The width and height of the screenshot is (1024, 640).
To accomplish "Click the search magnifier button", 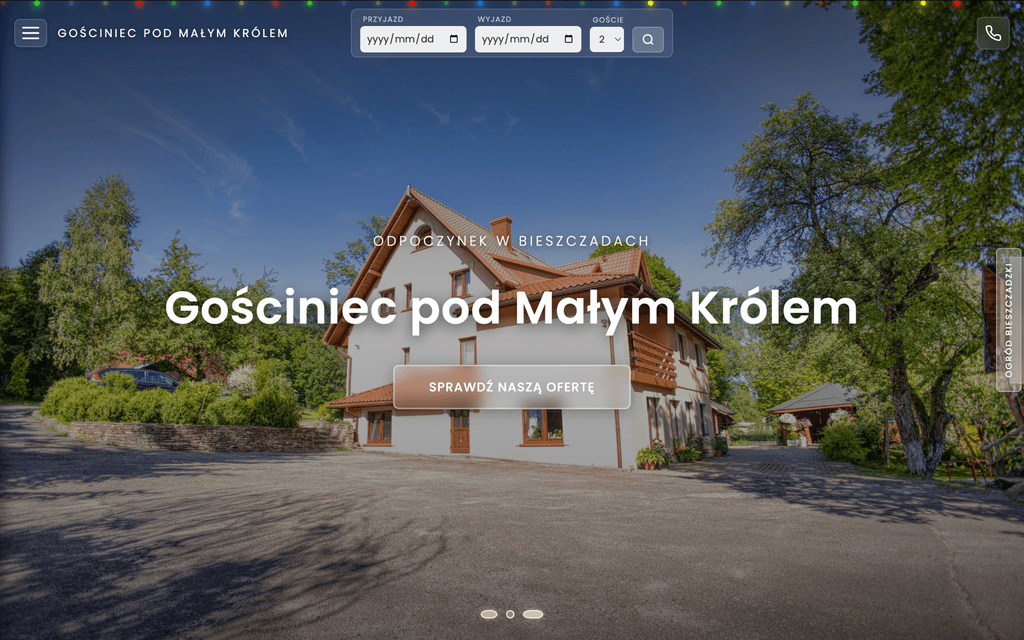I will (x=648, y=40).
